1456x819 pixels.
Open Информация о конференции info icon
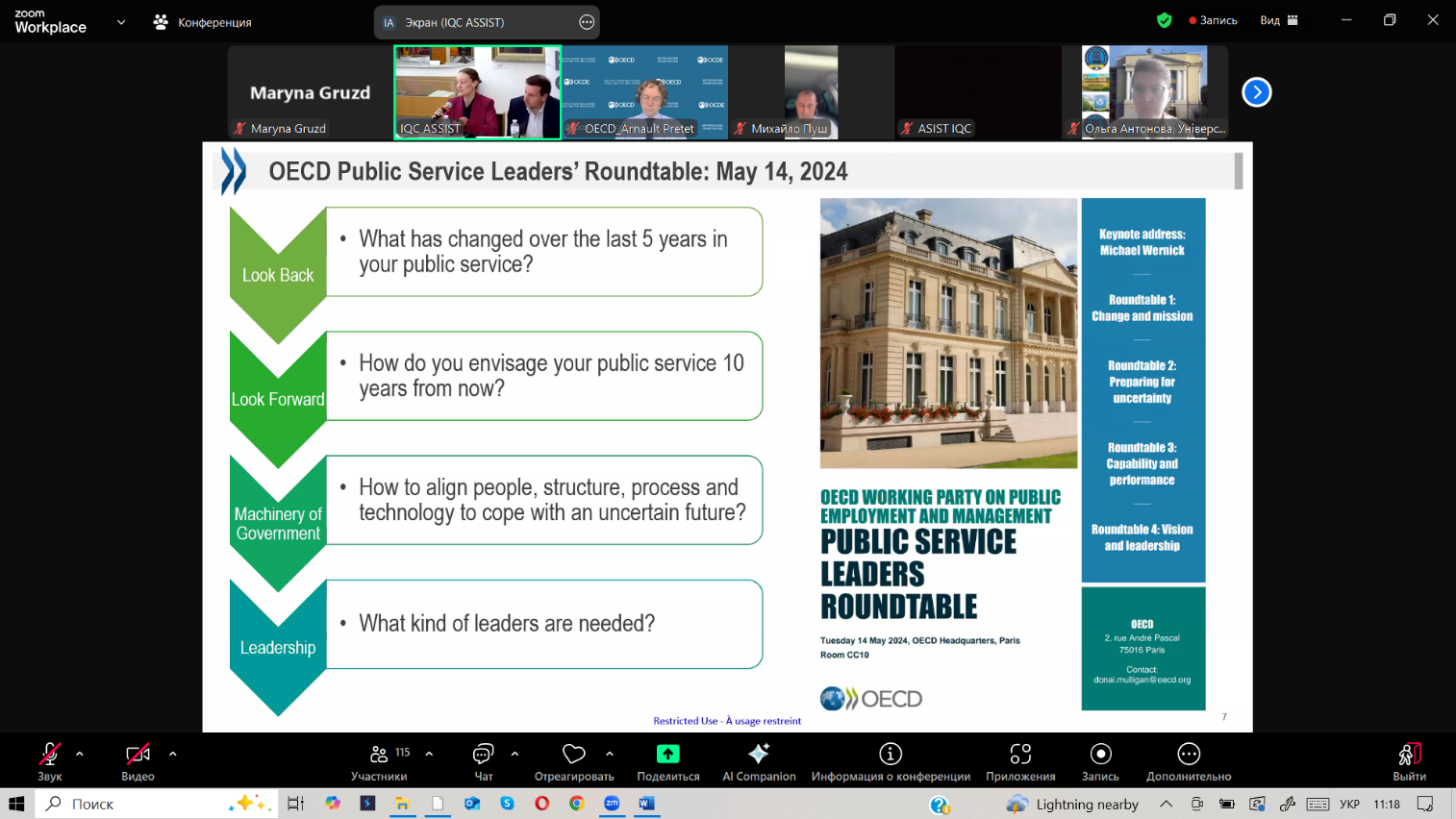point(891,754)
